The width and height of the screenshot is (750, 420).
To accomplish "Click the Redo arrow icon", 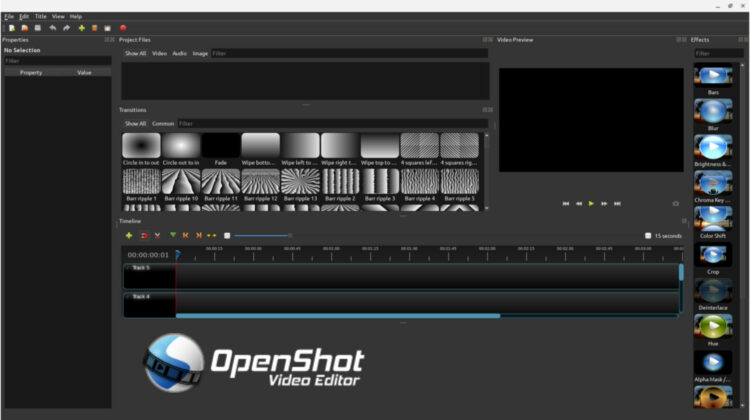I will click(67, 28).
